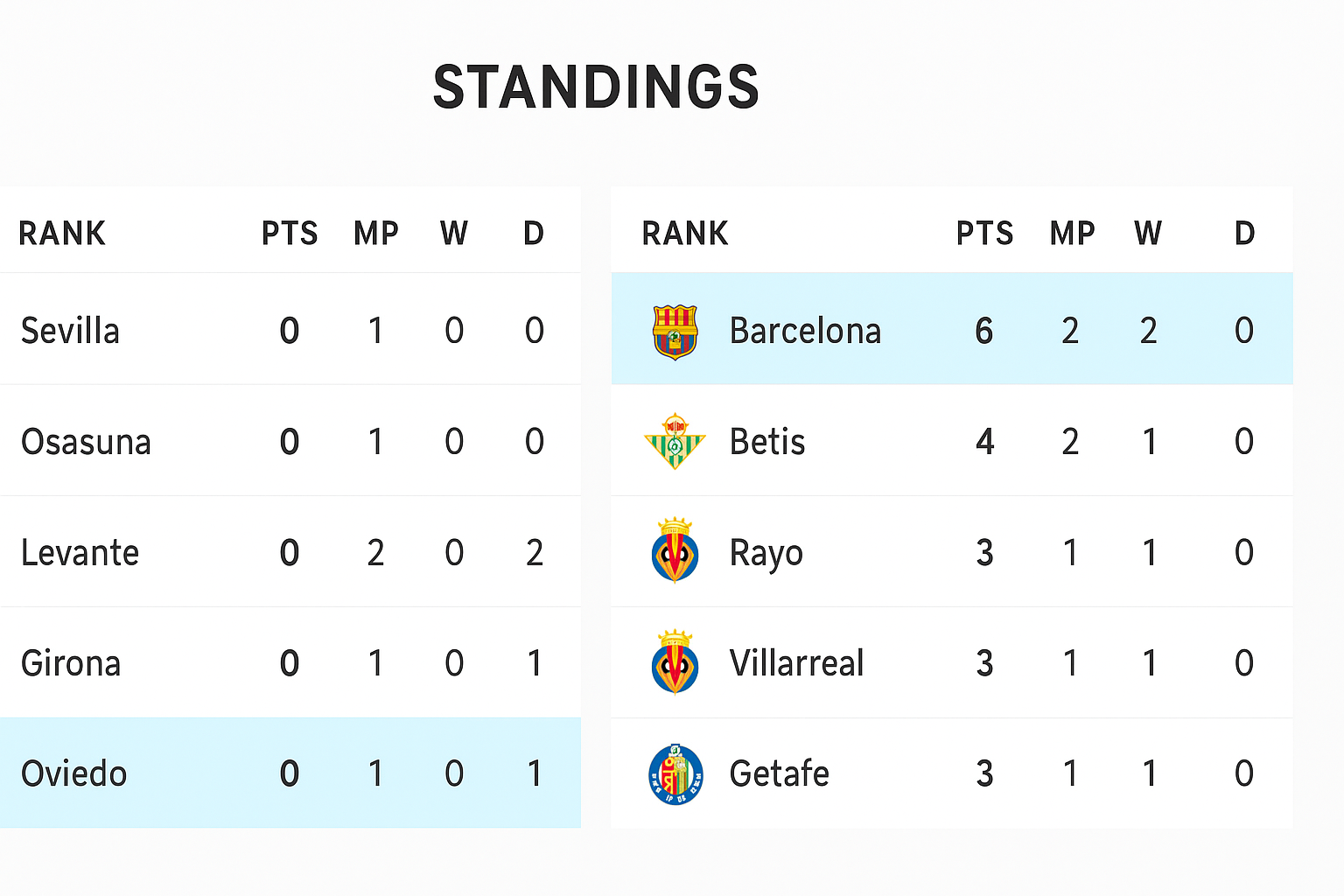Image resolution: width=1344 pixels, height=896 pixels.
Task: Click the Rayo team name
Action: (766, 553)
